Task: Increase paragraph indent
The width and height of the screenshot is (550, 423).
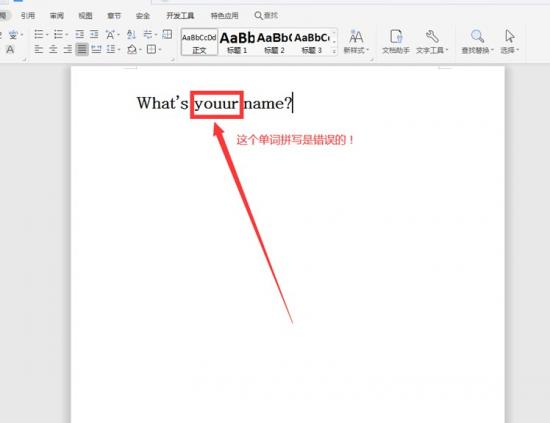Action: coord(94,34)
